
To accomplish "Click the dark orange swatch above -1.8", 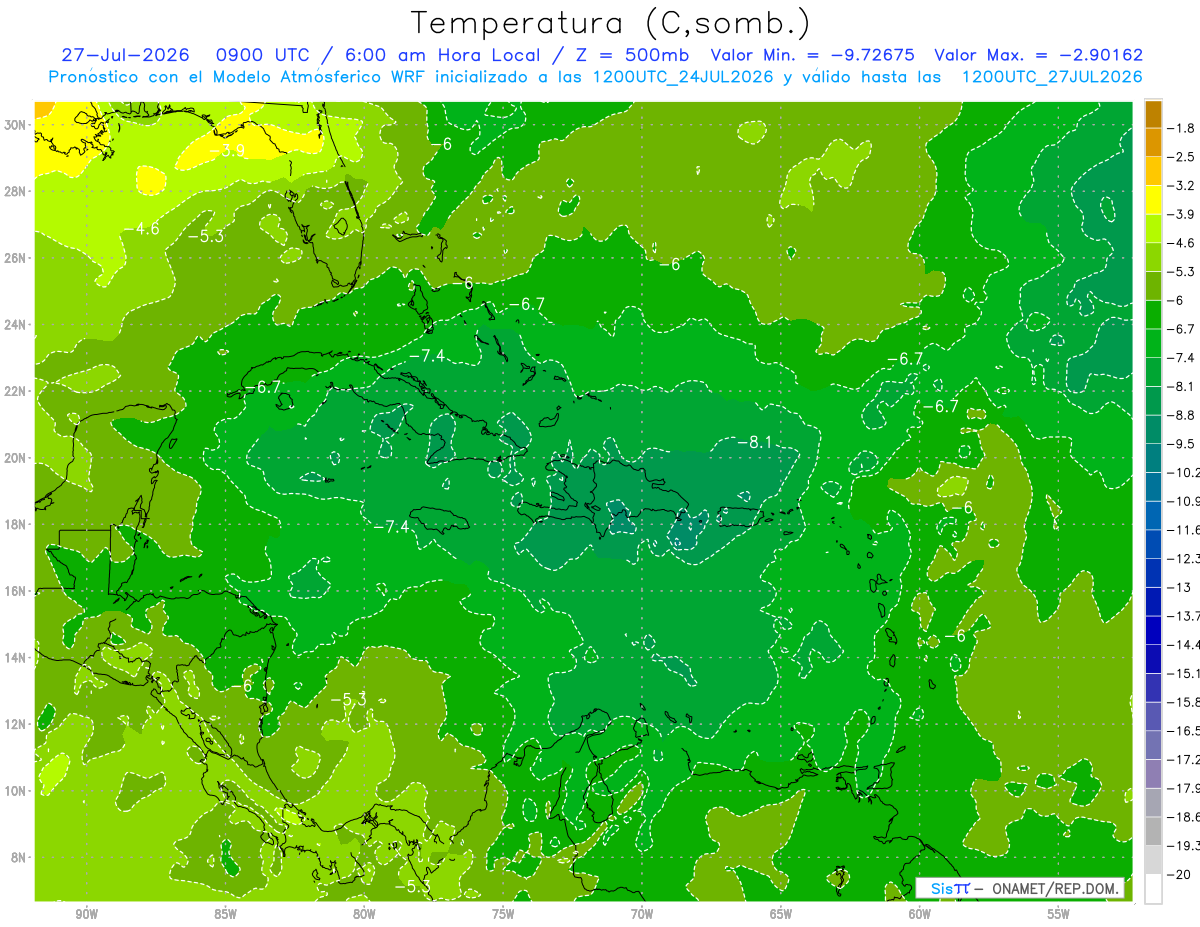I will [x=1153, y=114].
